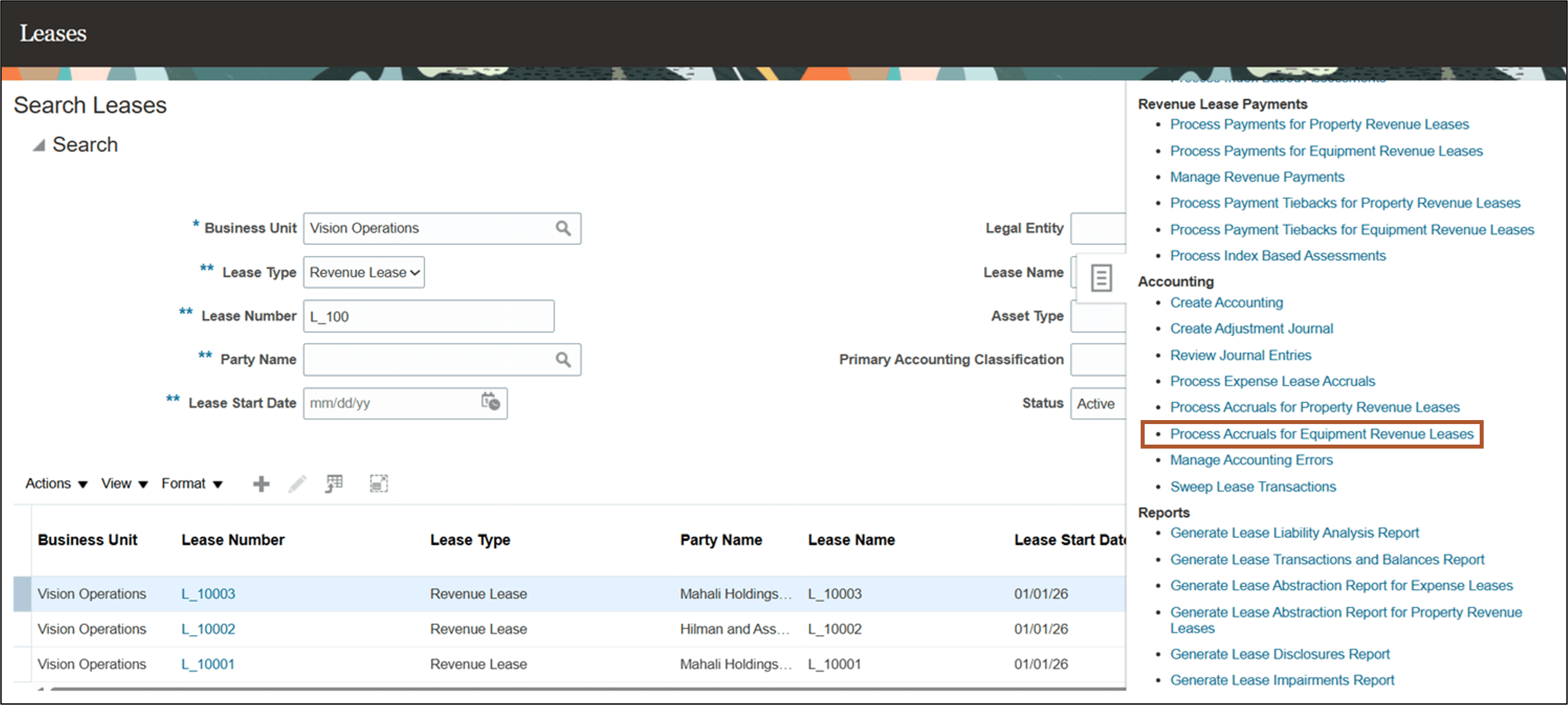This screenshot has width=1568, height=705.
Task: Open Process Payment Tiebacks for Equipment Revenue Leases
Action: (1352, 230)
